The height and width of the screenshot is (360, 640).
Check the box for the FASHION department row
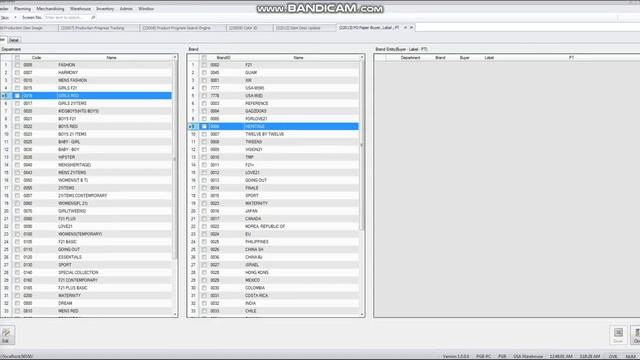[17, 65]
